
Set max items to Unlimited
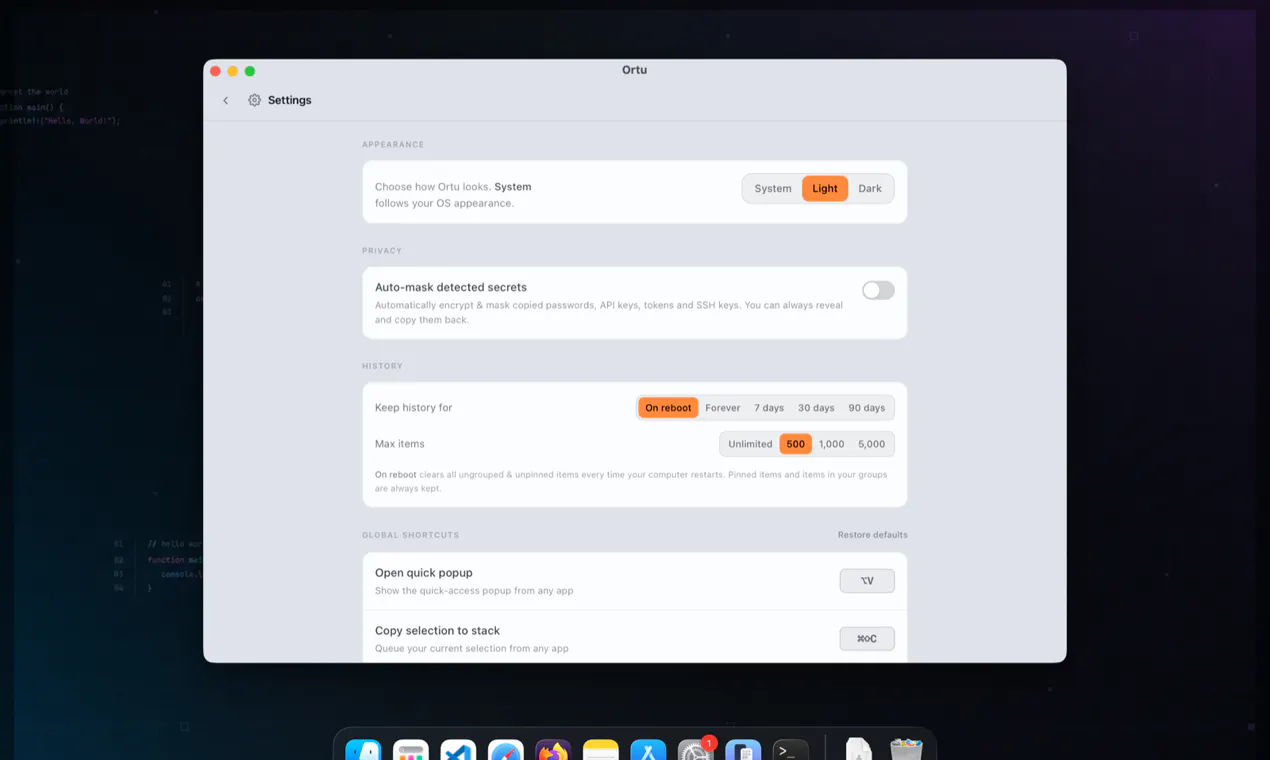click(x=750, y=444)
